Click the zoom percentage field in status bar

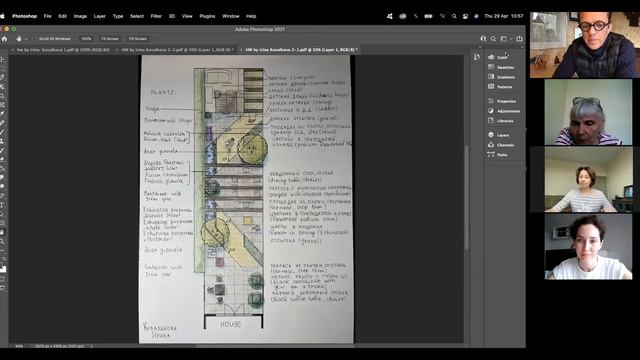pyautogui.click(x=19, y=346)
